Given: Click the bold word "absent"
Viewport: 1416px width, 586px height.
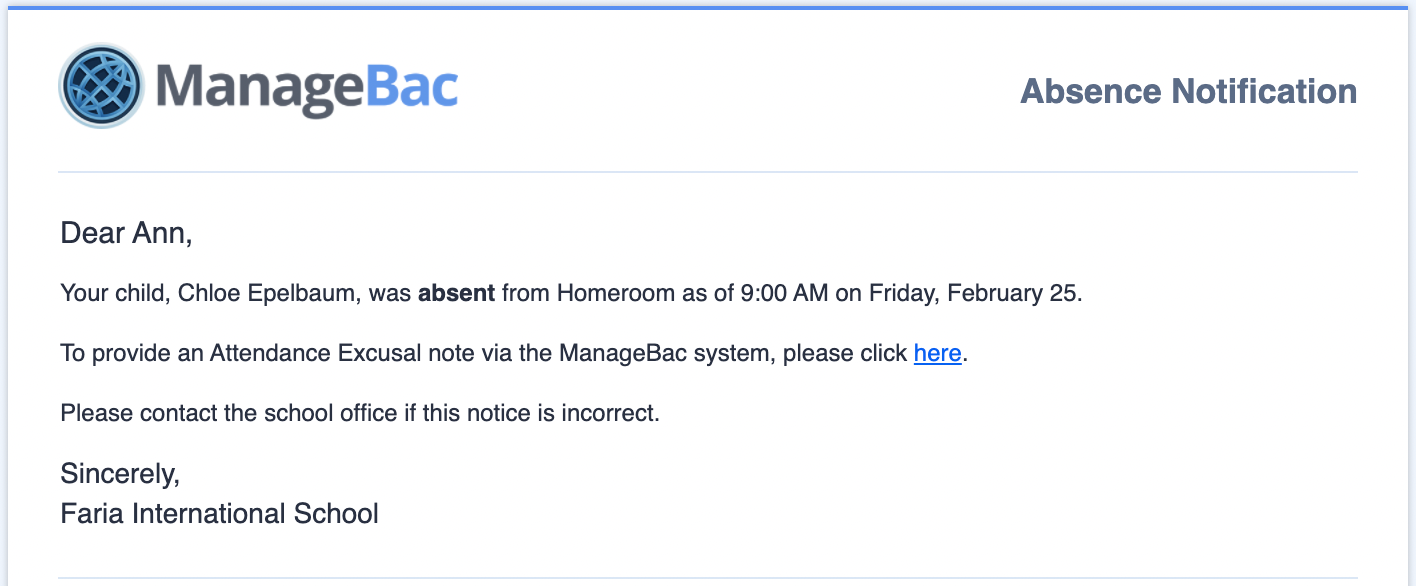Looking at the screenshot, I should click(456, 294).
